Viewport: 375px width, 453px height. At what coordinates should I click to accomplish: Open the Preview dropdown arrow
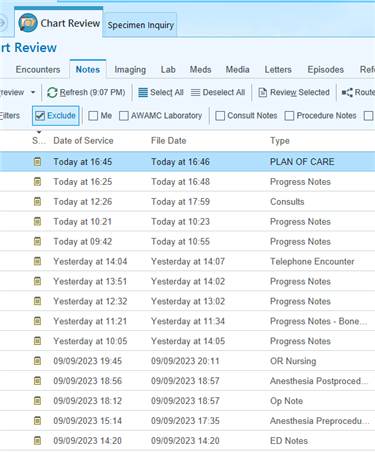tap(33, 92)
